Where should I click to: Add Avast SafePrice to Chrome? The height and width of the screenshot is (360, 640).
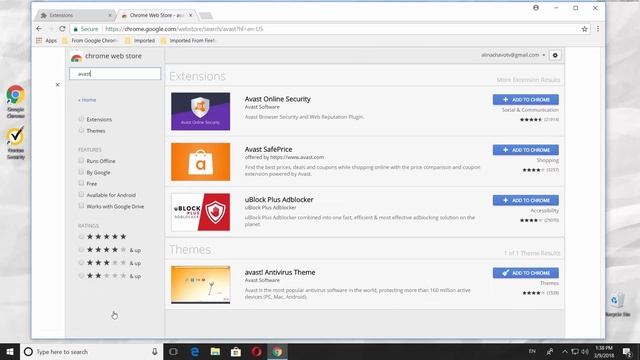(526, 150)
